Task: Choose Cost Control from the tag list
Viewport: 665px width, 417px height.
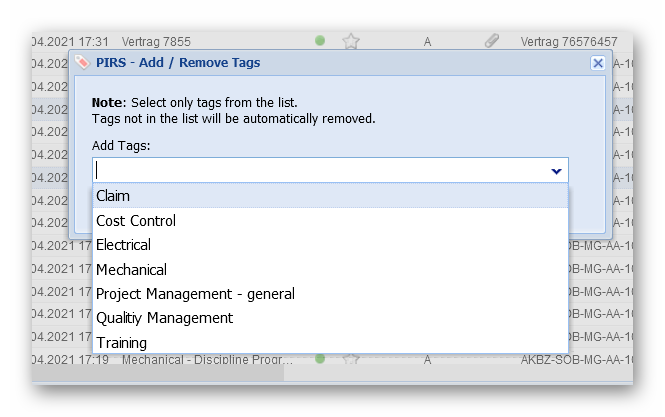Action: 136,221
